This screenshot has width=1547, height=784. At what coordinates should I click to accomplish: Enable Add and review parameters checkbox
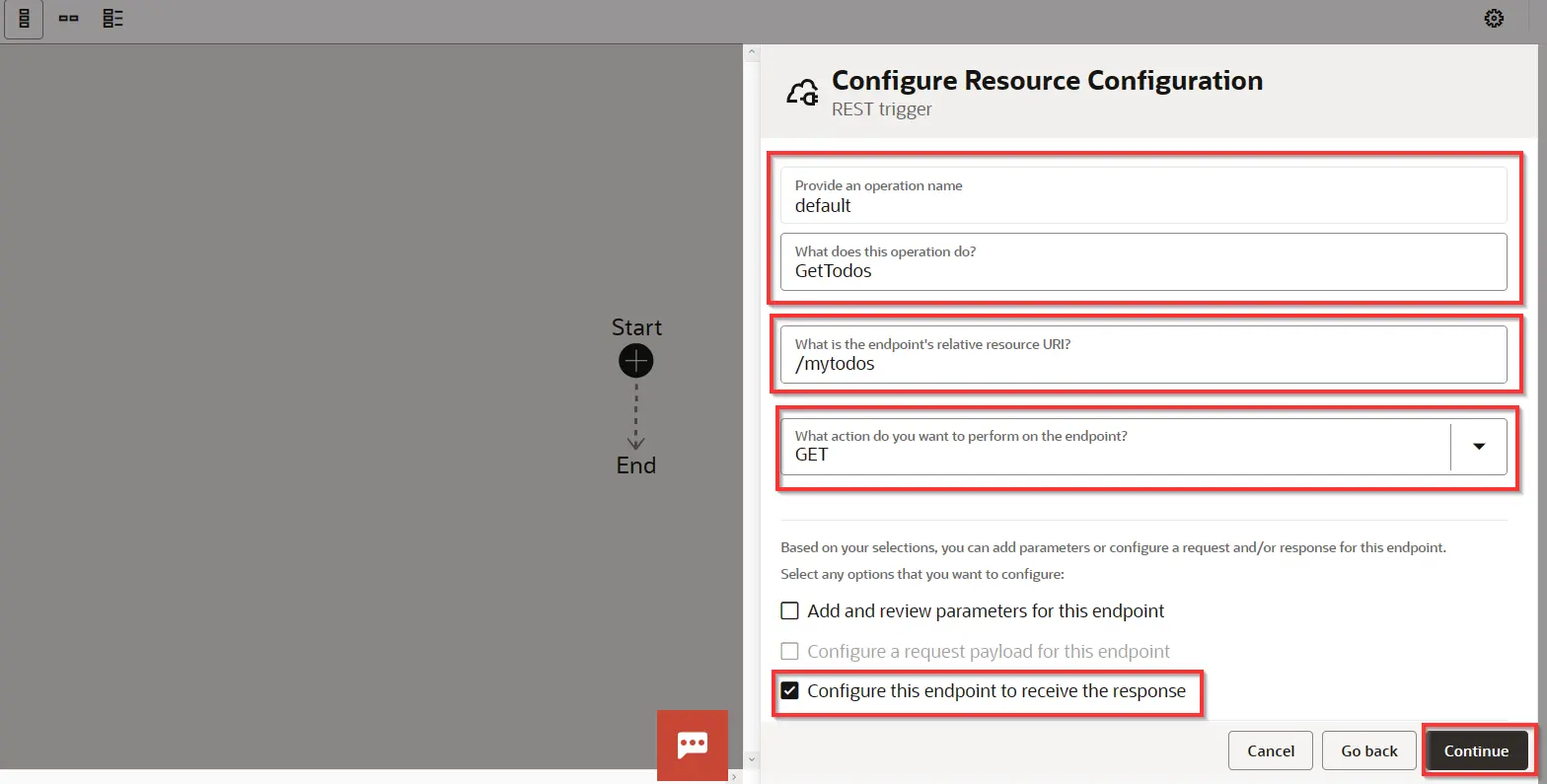point(790,611)
